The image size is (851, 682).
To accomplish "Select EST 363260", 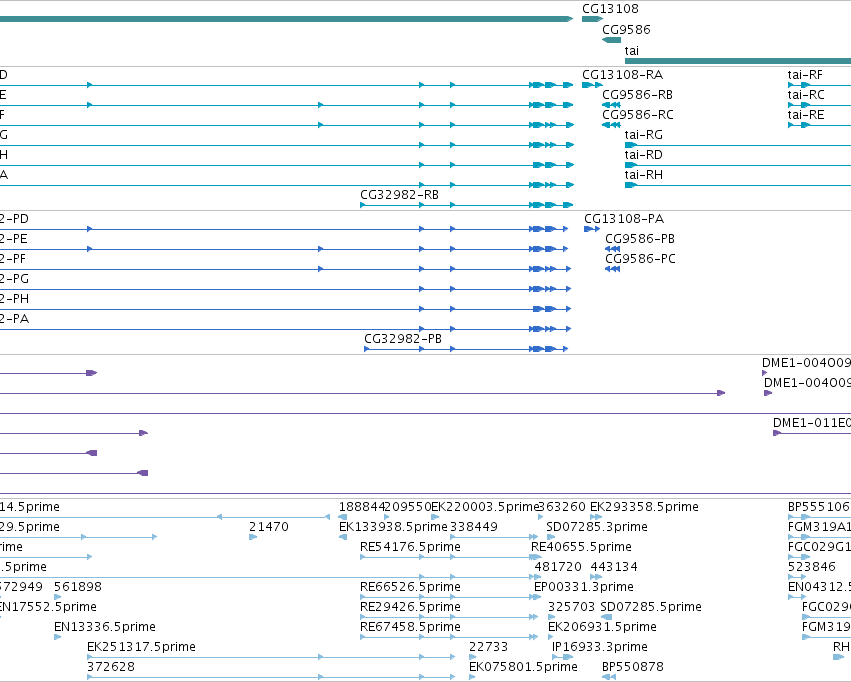I will point(562,507).
